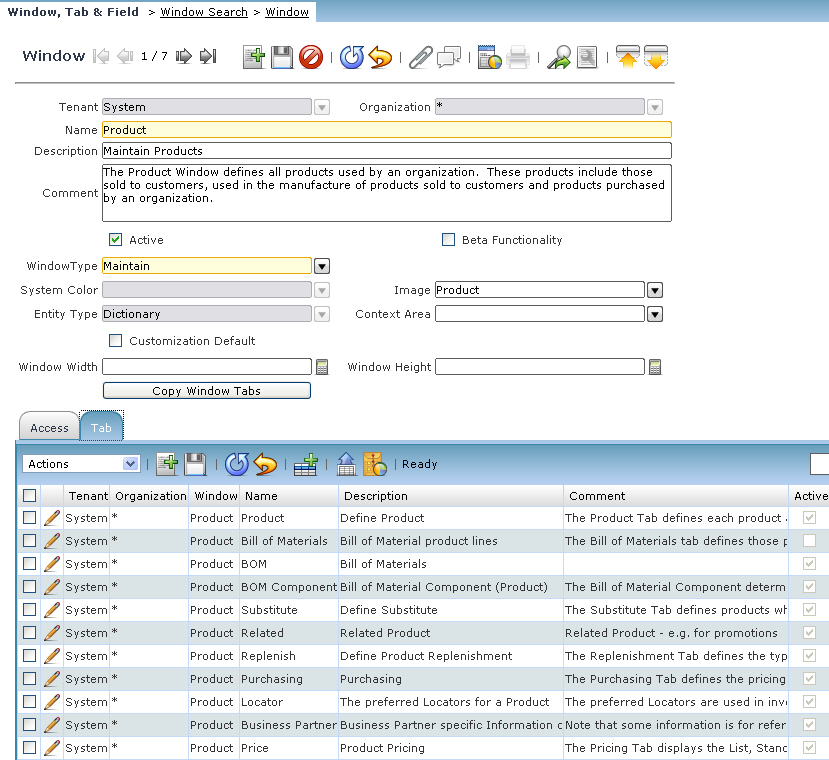
Task: Open find record magnifier icon
Action: point(587,57)
